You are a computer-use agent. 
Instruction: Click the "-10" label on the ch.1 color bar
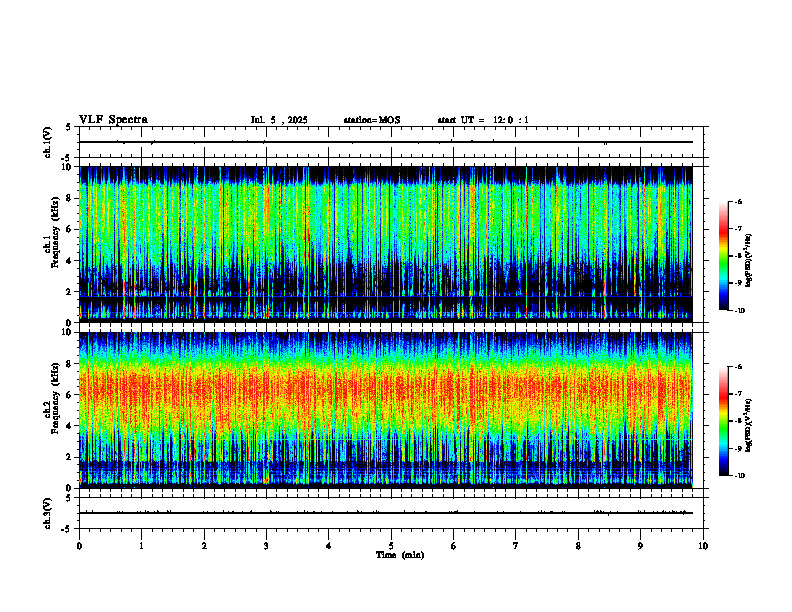coord(740,310)
